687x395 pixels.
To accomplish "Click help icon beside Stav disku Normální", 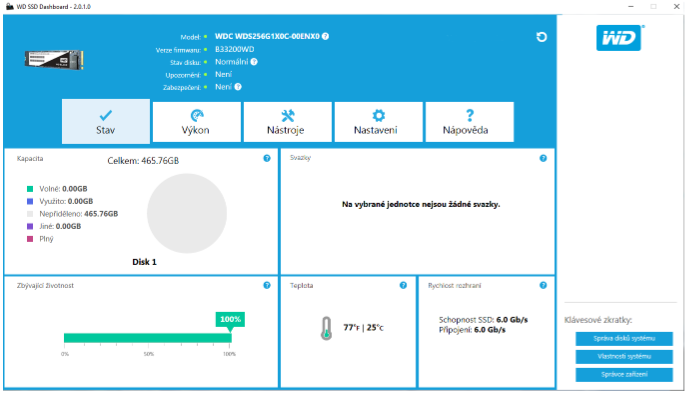I will [254, 62].
